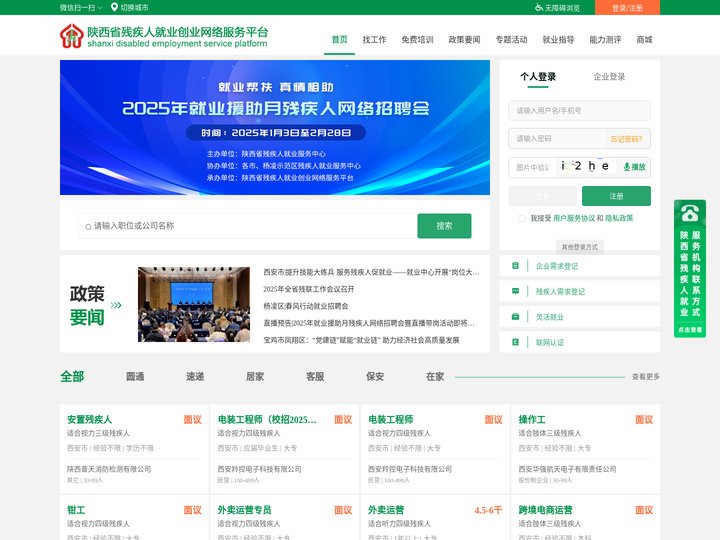Select the 居家 job category tab
The width and height of the screenshot is (720, 540).
coord(255,377)
